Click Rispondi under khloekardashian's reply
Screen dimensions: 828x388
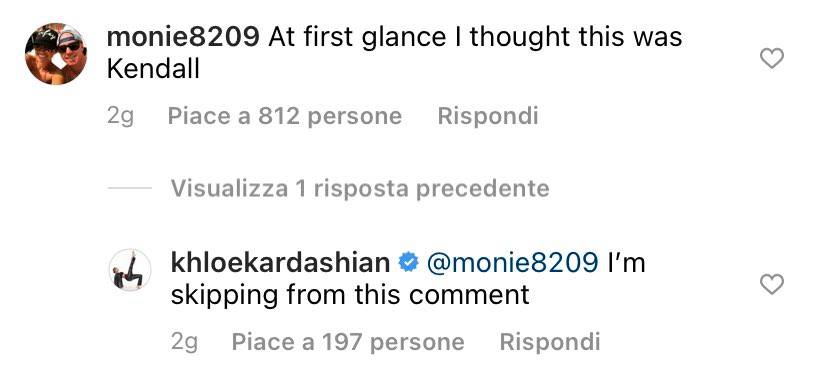pos(550,342)
